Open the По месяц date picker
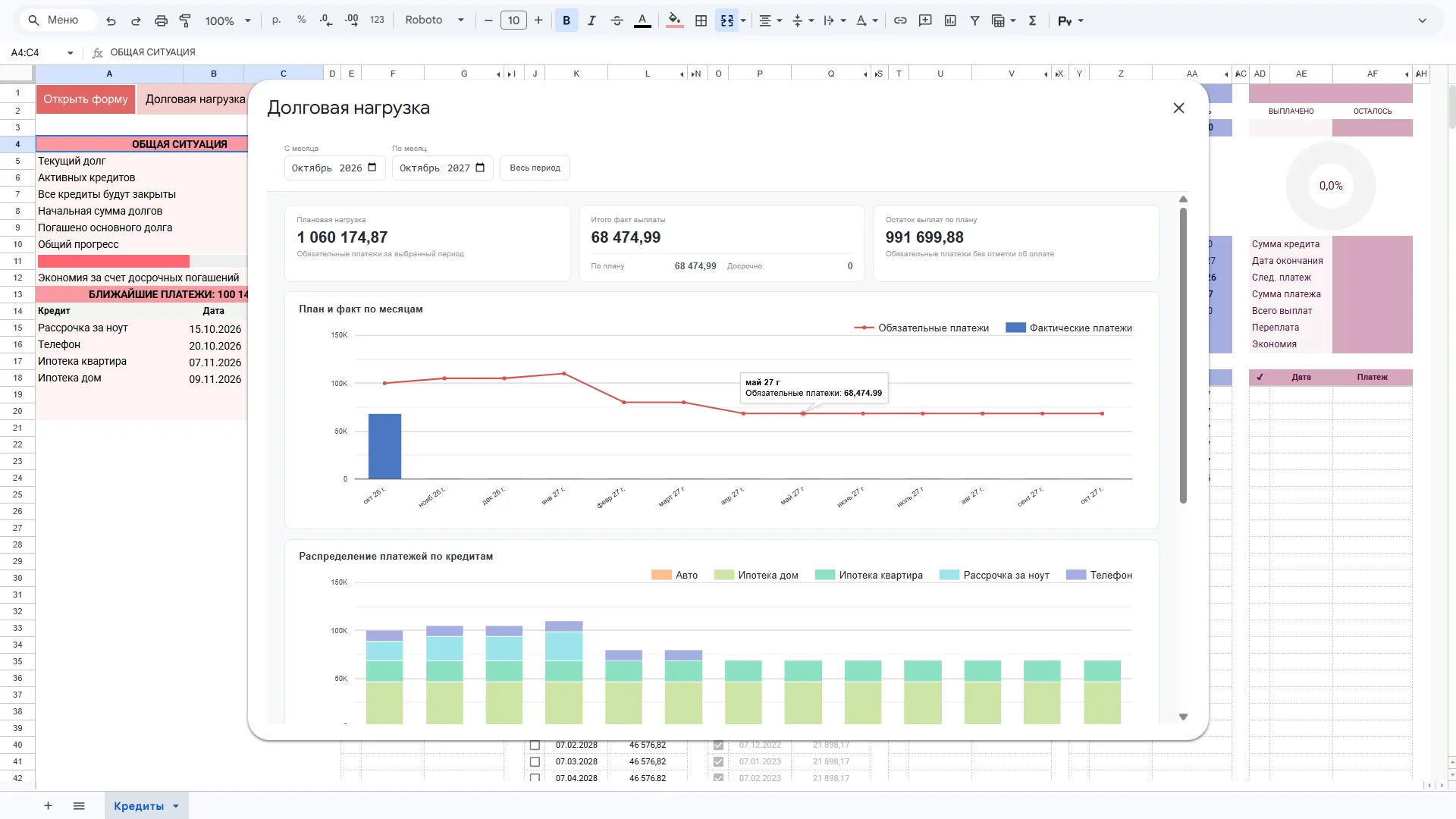 coord(480,168)
